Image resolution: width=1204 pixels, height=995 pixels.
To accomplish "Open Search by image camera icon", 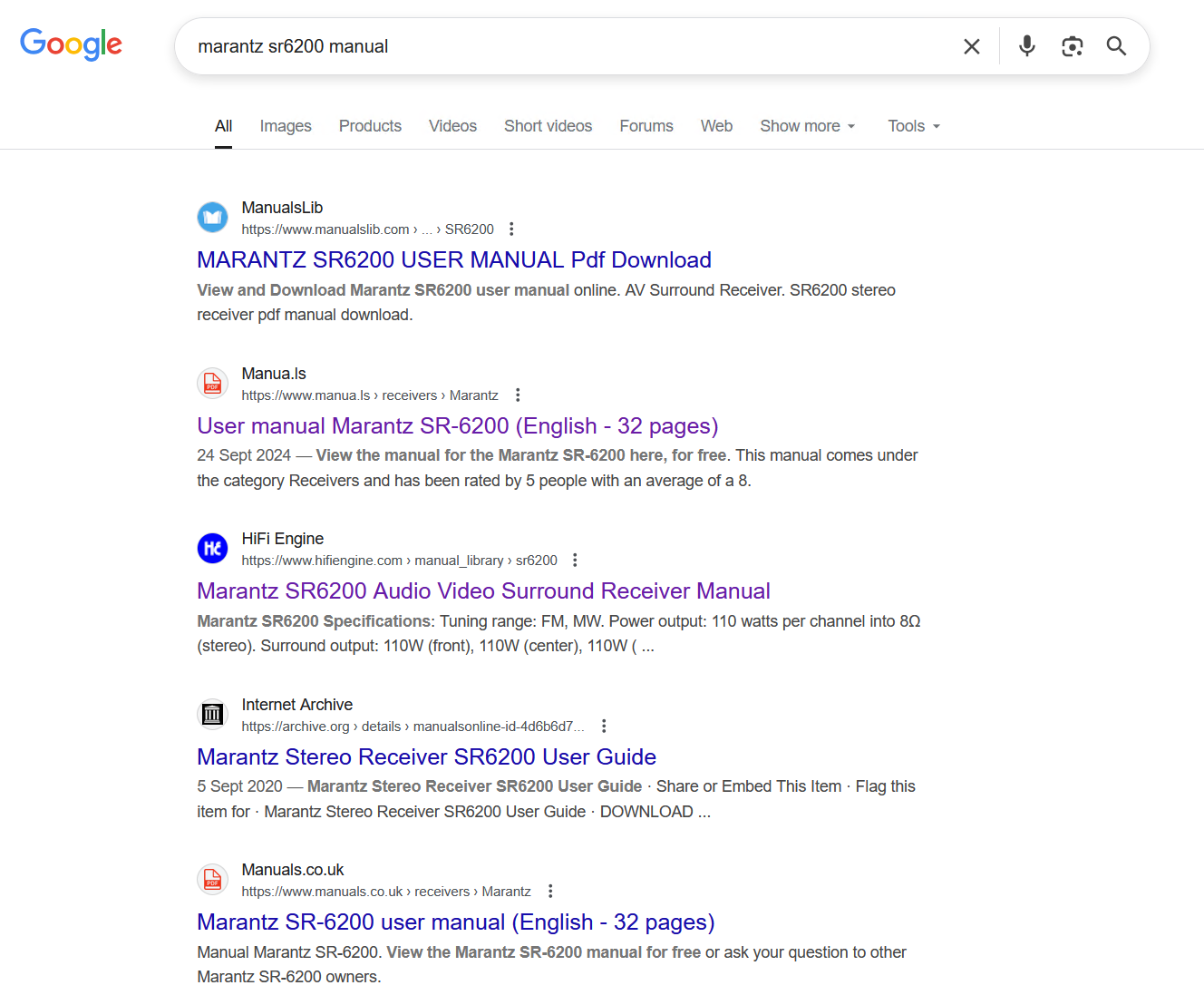I will [1072, 46].
